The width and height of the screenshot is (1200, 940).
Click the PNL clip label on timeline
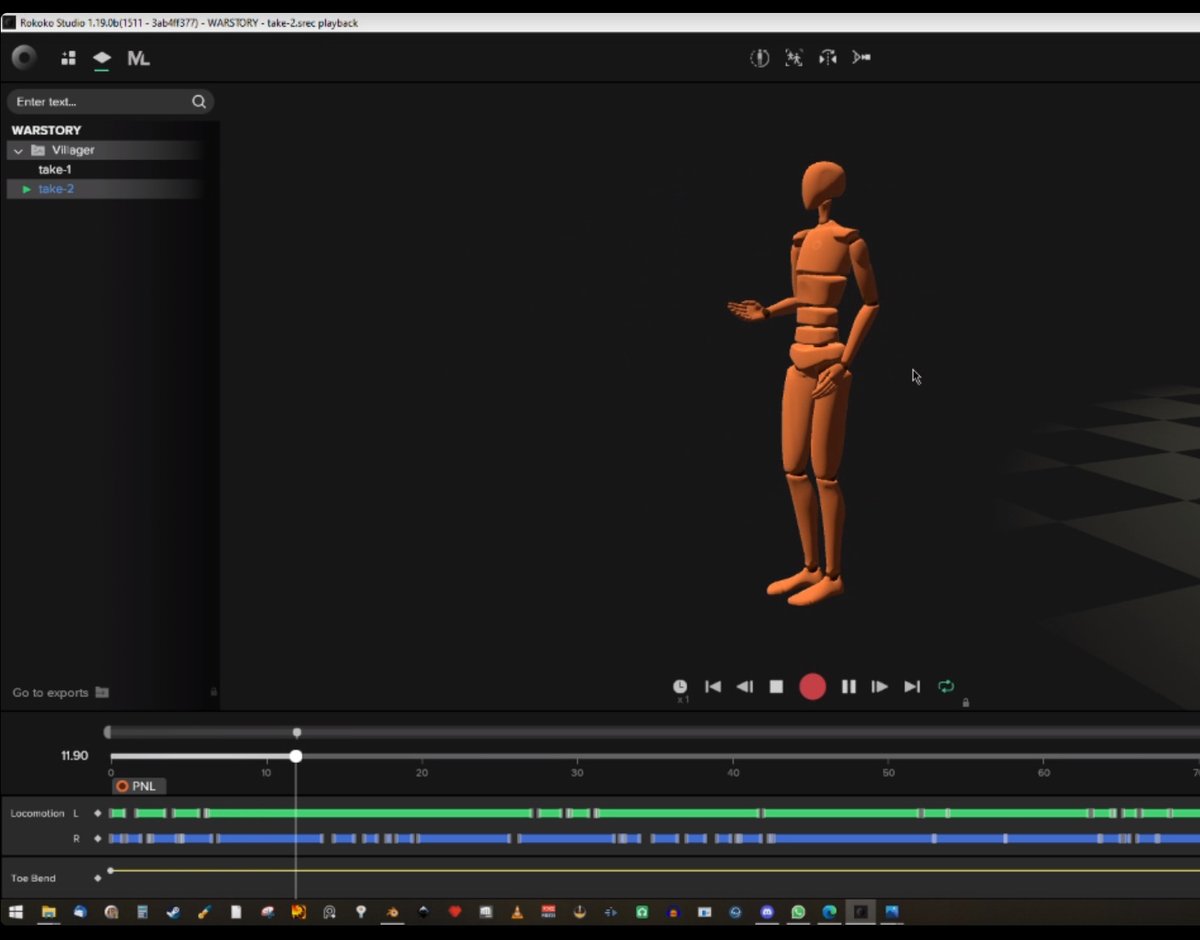(x=139, y=786)
